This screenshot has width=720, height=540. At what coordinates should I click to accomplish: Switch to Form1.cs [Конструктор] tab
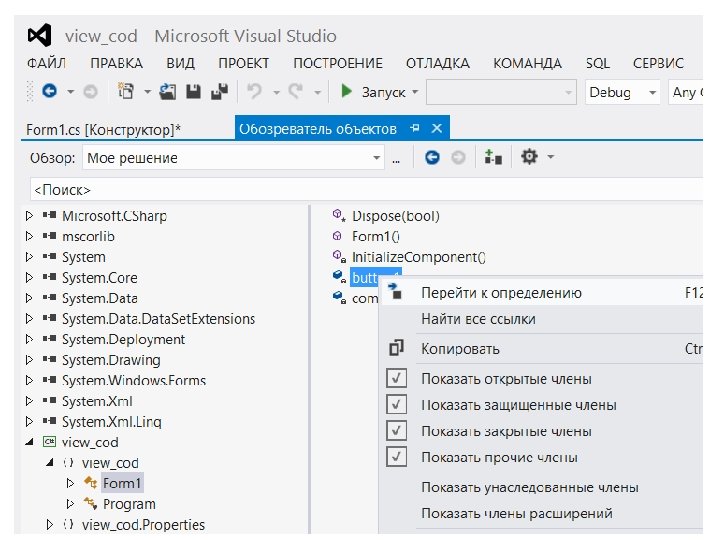[x=103, y=129]
